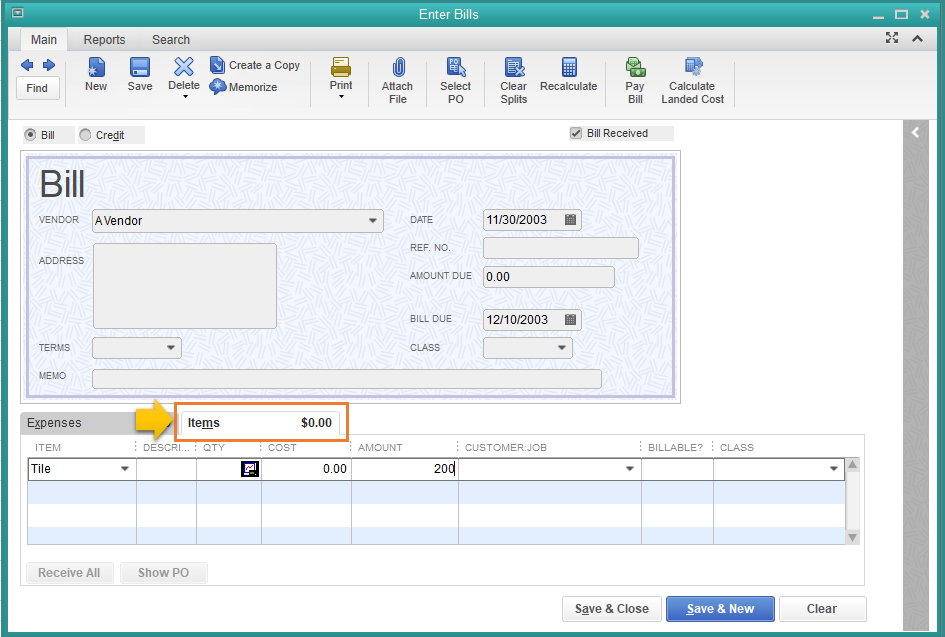Click the Pay Bill icon
This screenshot has width=945, height=637.
[x=635, y=67]
